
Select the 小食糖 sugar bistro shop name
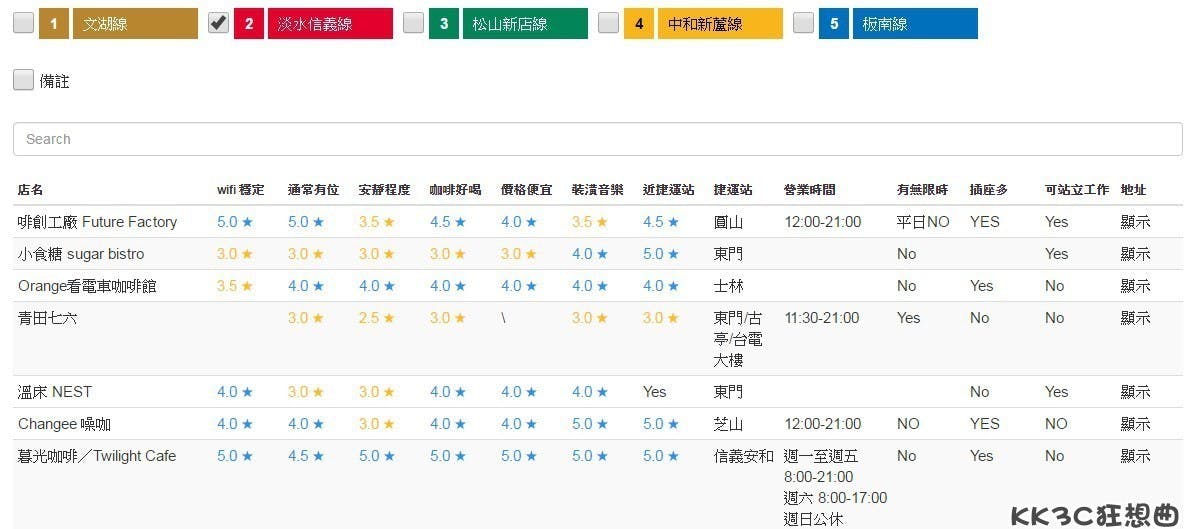(81, 254)
